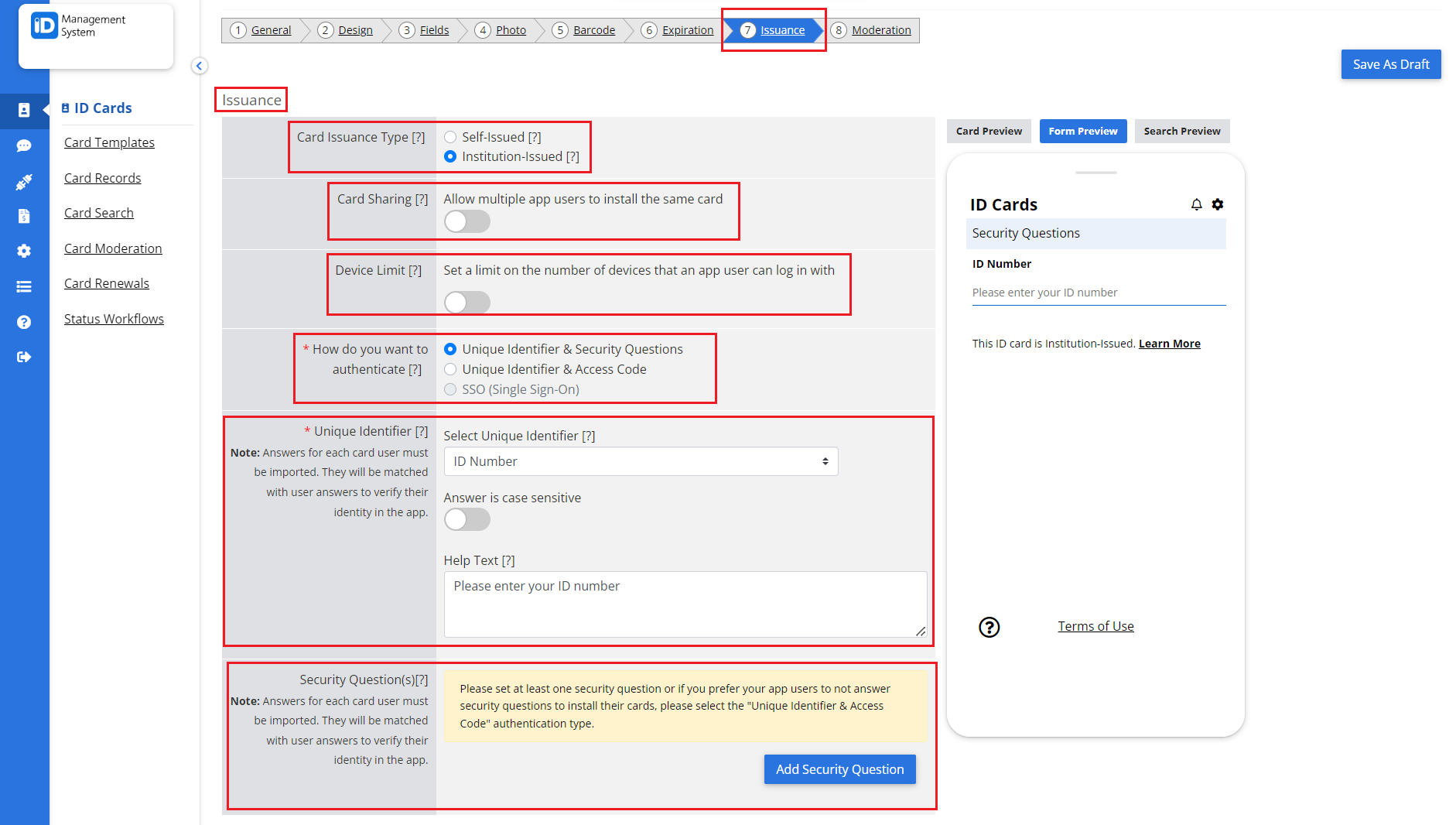Click the logout icon at sidebar bottom
1456x825 pixels.
[x=25, y=357]
